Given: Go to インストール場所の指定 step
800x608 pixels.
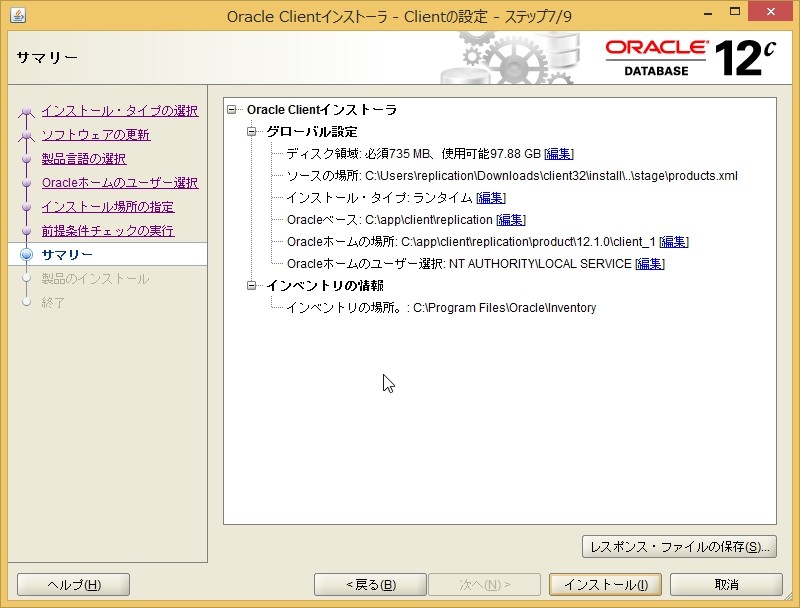Looking at the screenshot, I should coord(108,207).
